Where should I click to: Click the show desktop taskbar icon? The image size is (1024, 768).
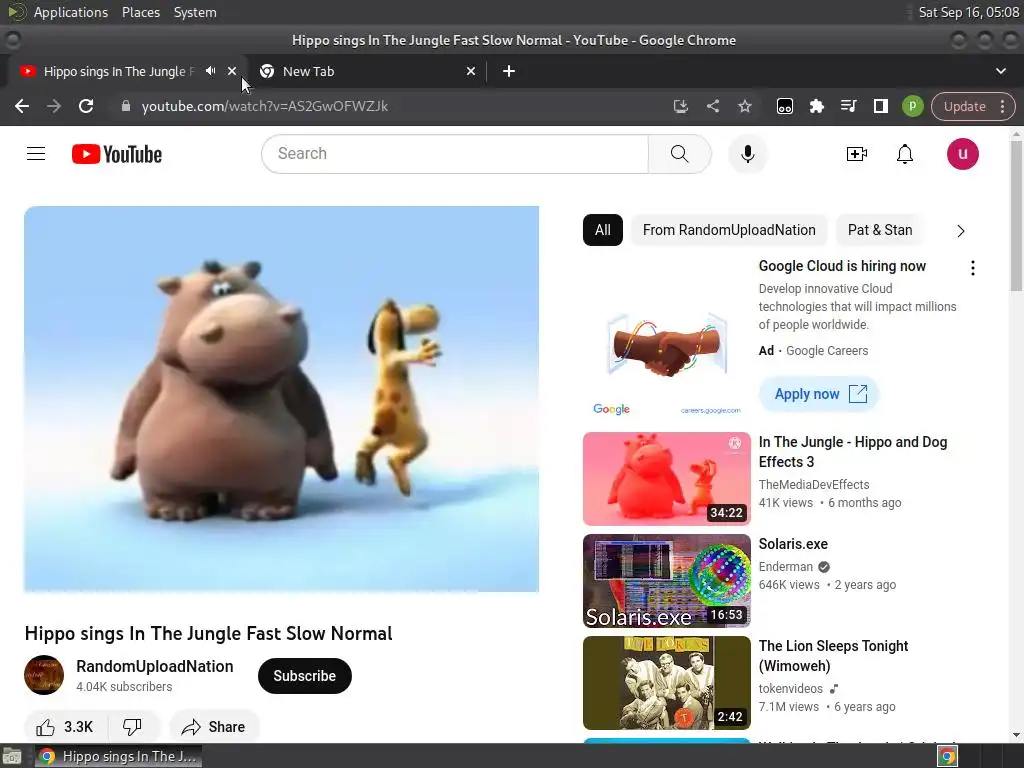coord(11,756)
